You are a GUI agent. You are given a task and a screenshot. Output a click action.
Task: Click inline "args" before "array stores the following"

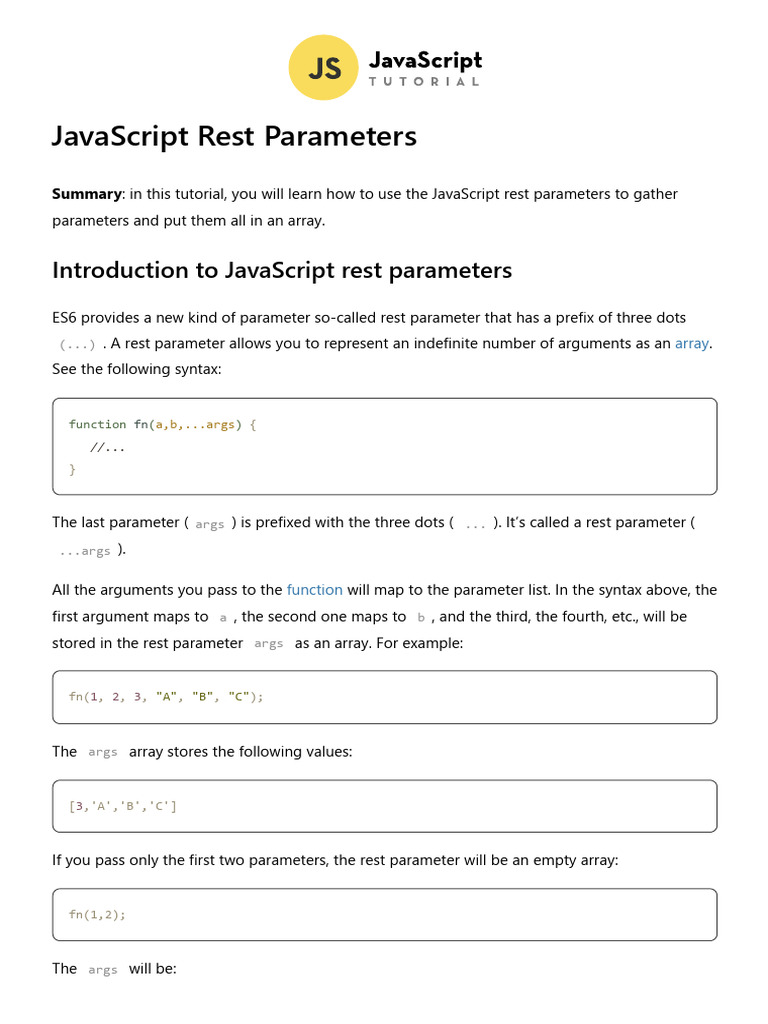pyautogui.click(x=103, y=752)
